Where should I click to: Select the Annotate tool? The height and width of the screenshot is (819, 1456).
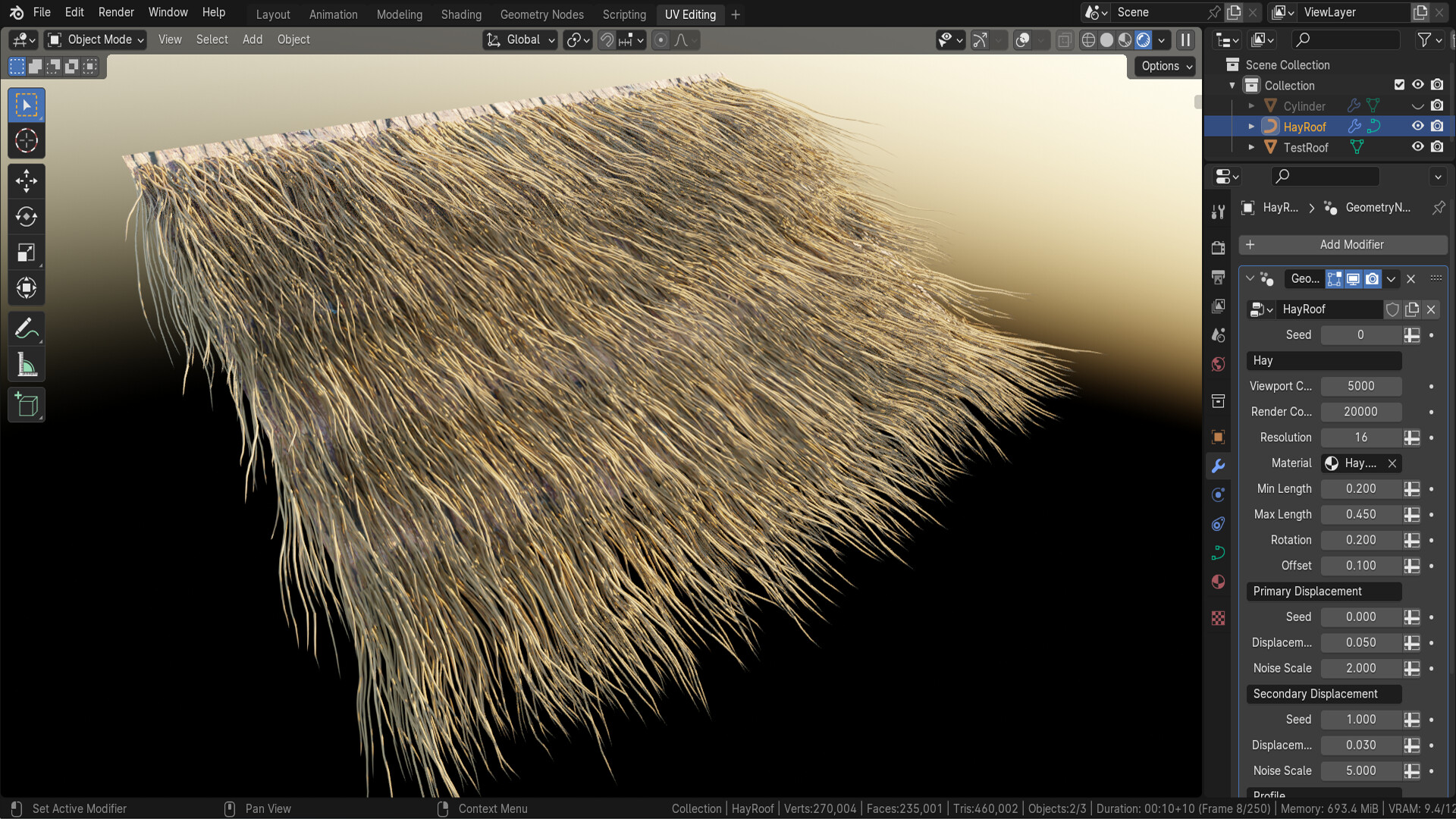tap(27, 328)
